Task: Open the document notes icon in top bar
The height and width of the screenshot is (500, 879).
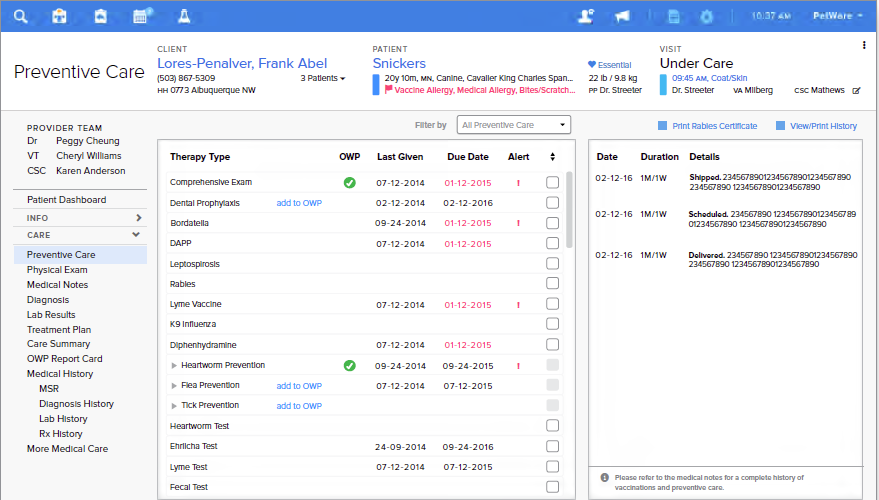Action: tap(674, 17)
